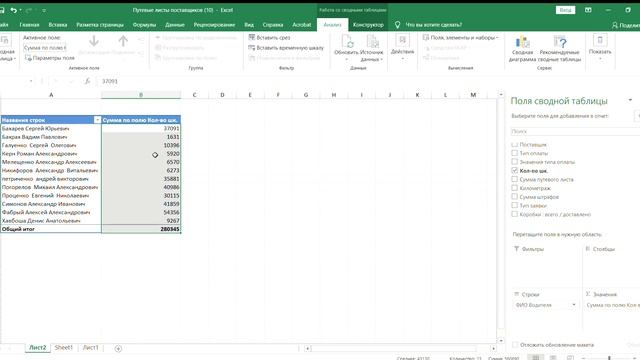Click the lightbulb tell-me icon
640x360 pixels.
pyautogui.click(x=398, y=25)
